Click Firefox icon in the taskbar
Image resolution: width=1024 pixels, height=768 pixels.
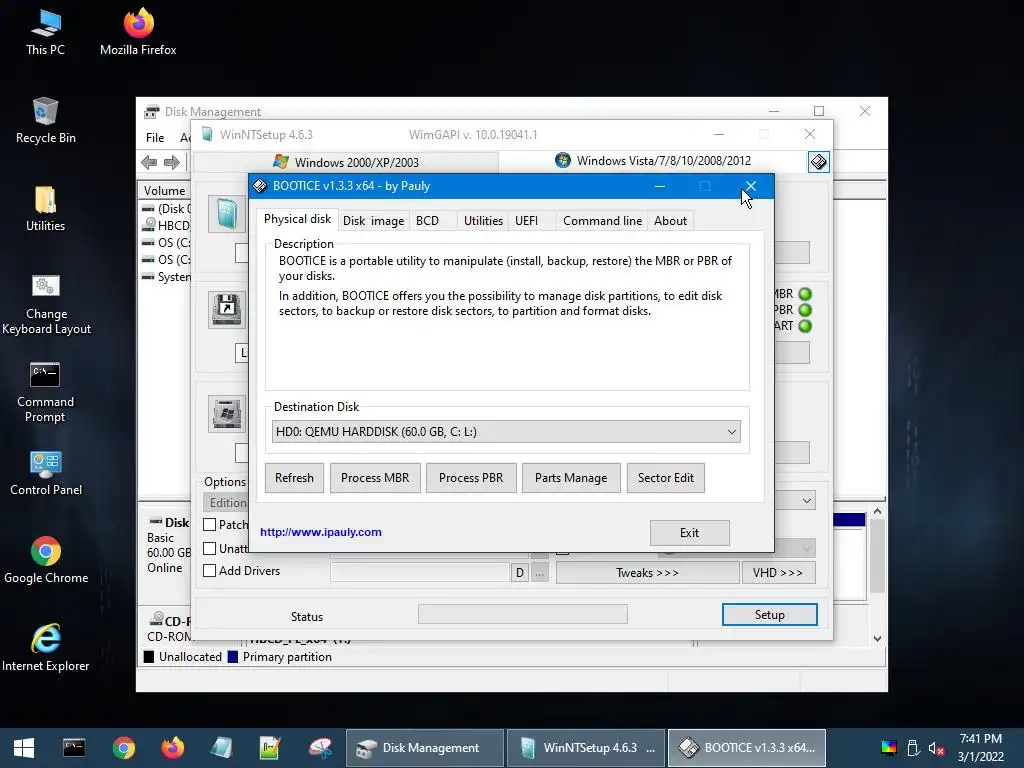172,748
